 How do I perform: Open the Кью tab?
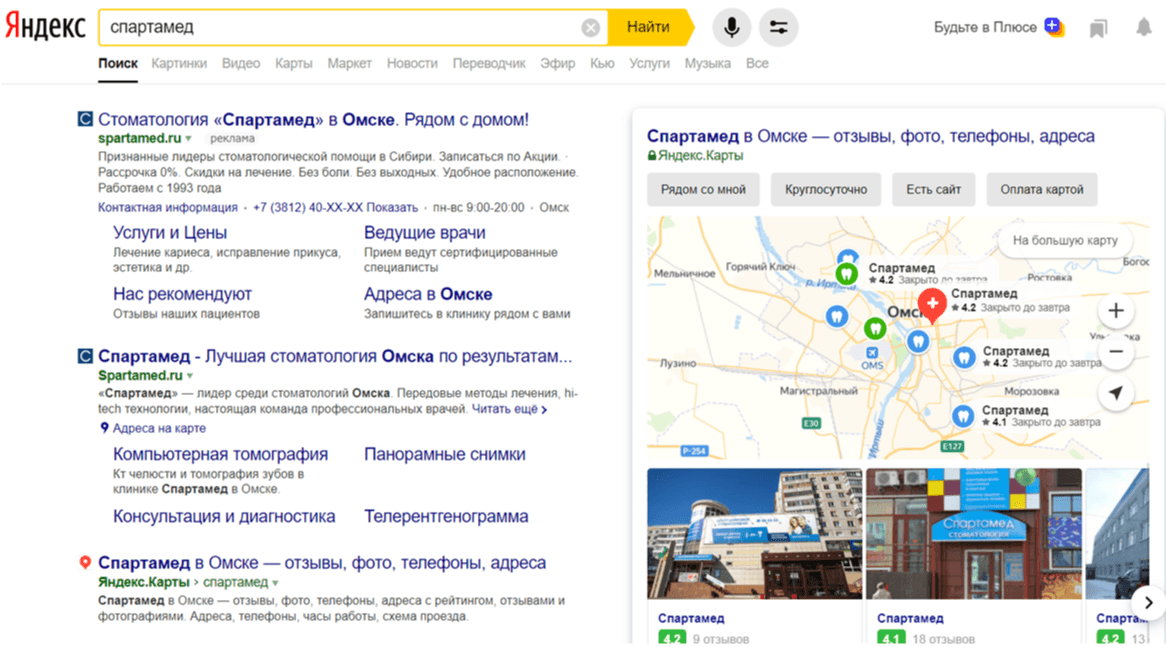(x=602, y=64)
